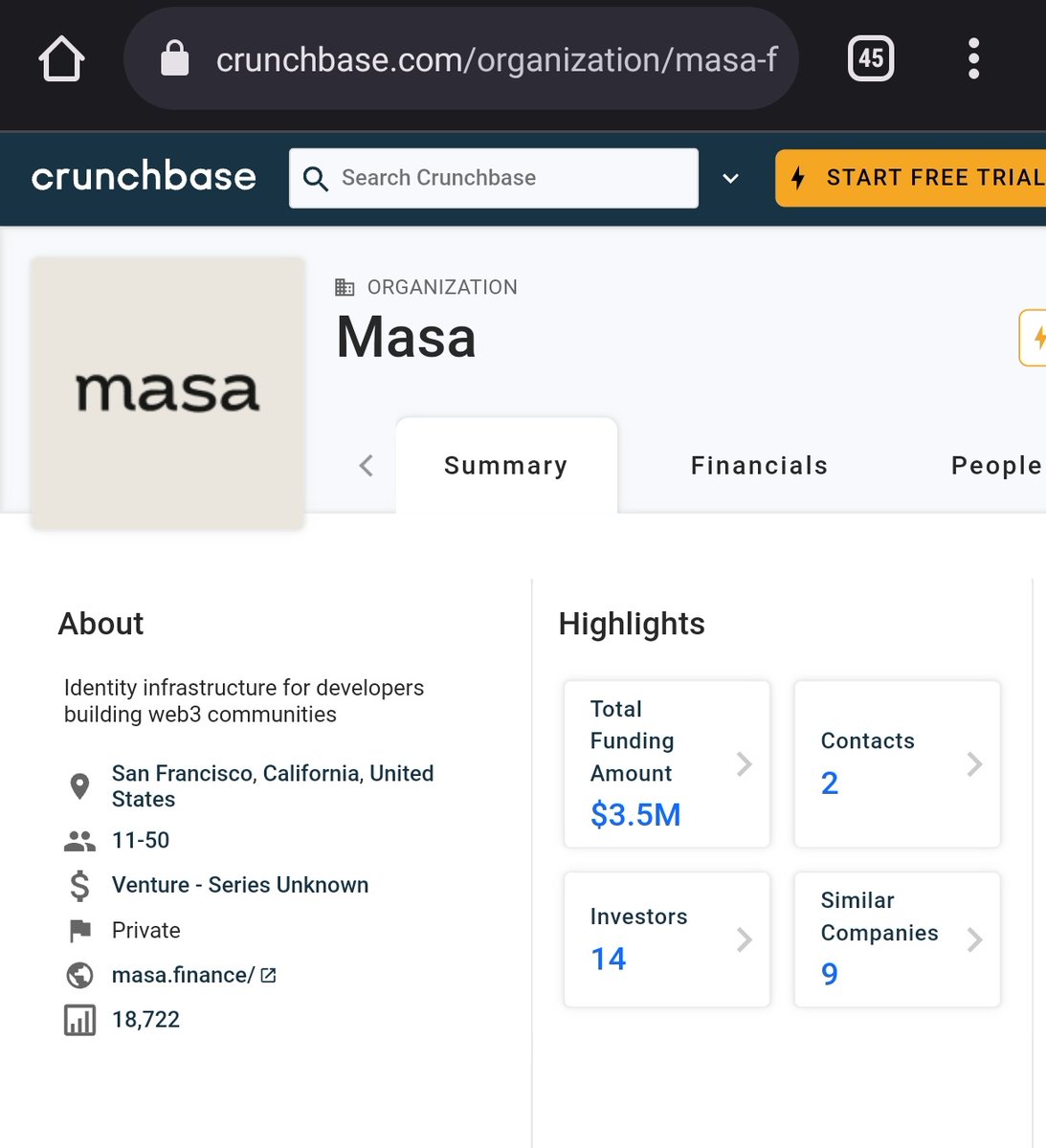Click the Similar Companies count 9
The image size is (1046, 1148).
pyautogui.click(x=830, y=974)
